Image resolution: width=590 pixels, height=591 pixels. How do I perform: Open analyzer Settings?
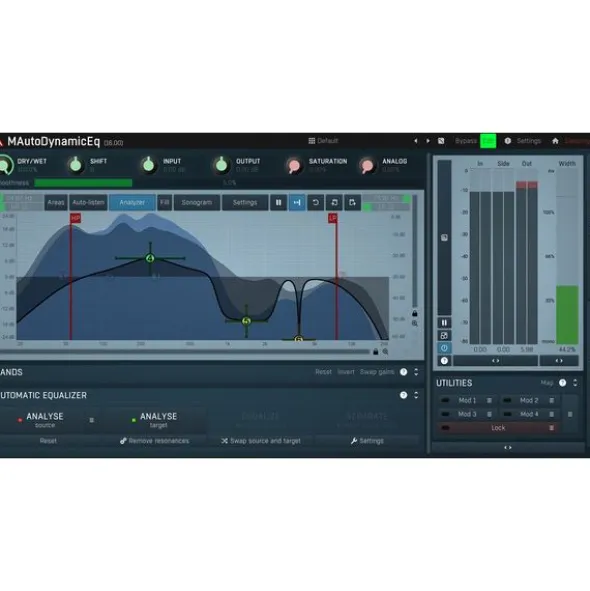[x=245, y=202]
